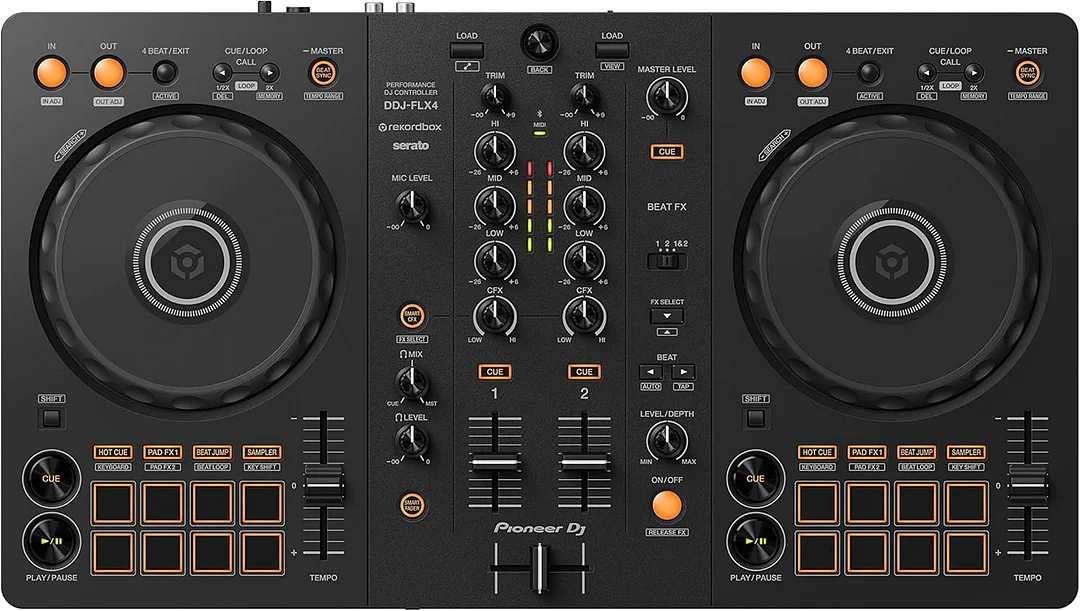Click channel 2 MID EQ knob

click(x=584, y=206)
